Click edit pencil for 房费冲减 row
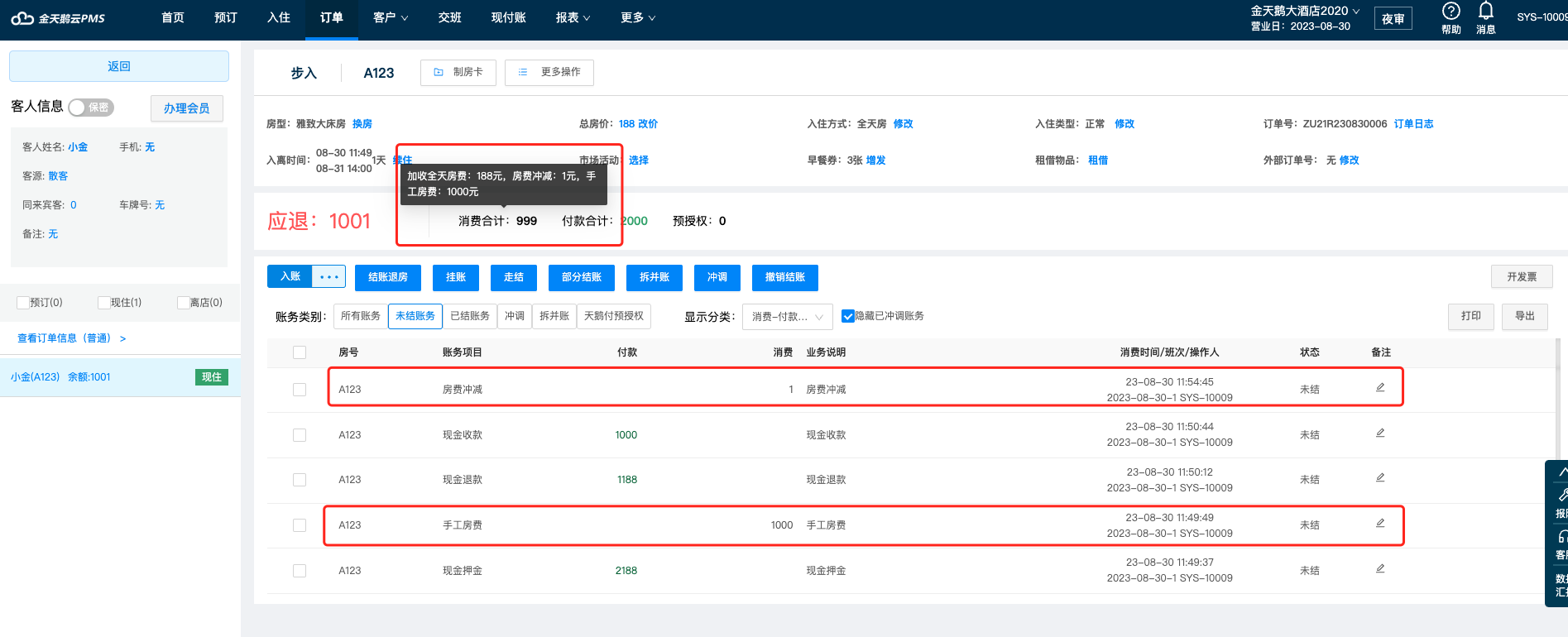1568x637 pixels. pyautogui.click(x=1380, y=387)
